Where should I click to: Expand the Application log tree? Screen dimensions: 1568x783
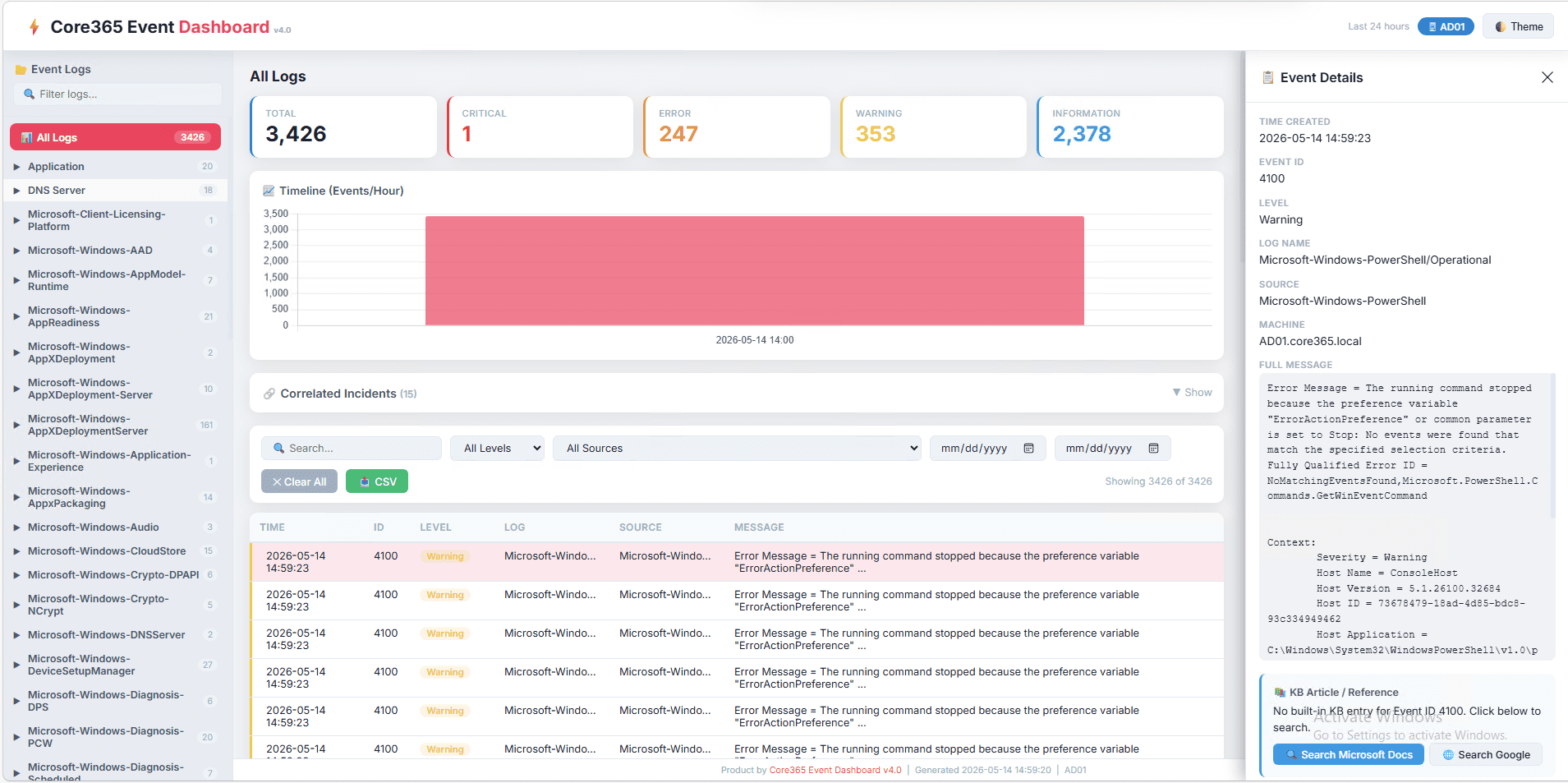point(16,167)
